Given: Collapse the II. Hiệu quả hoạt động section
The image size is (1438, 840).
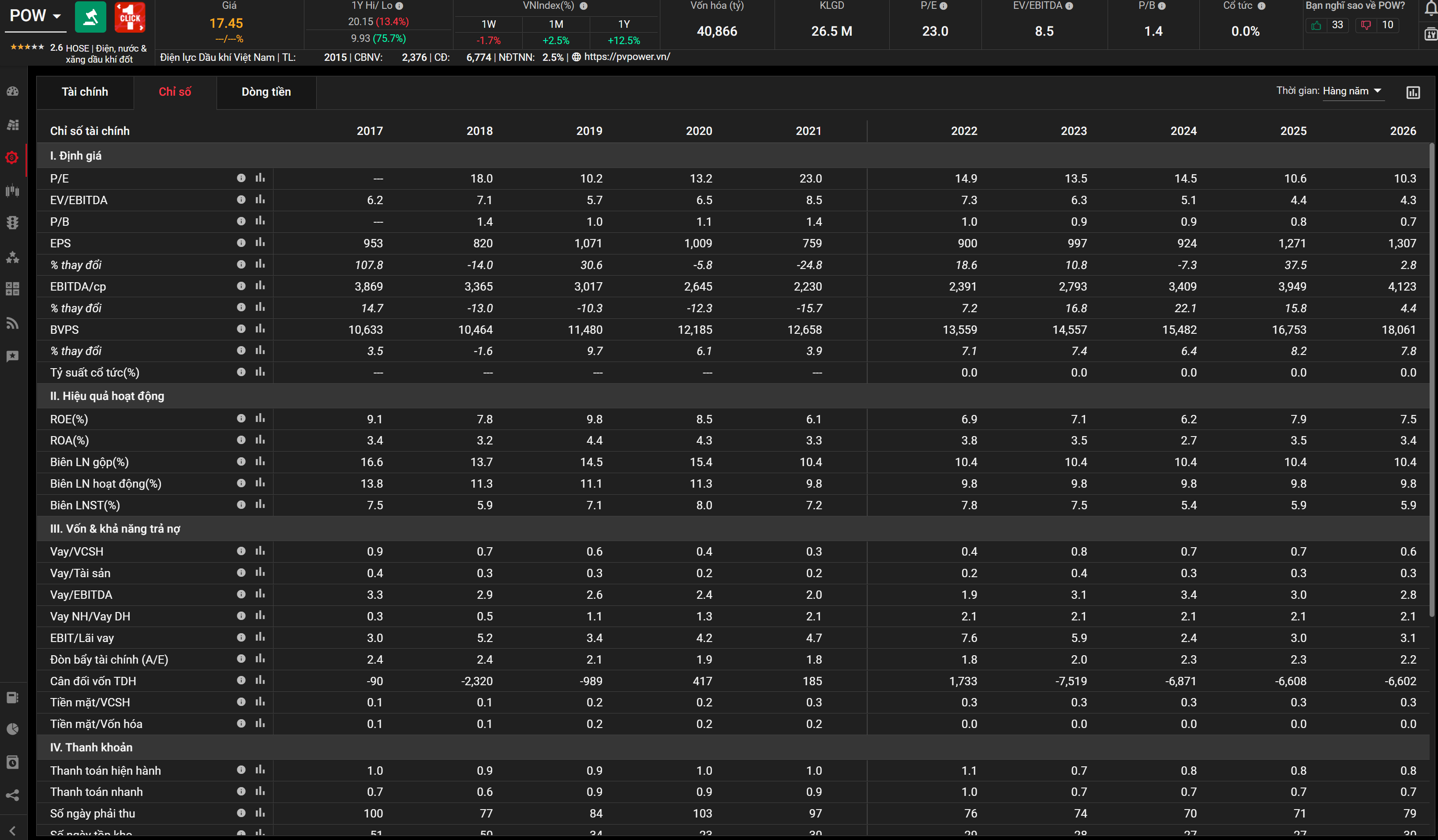Looking at the screenshot, I should [733, 396].
